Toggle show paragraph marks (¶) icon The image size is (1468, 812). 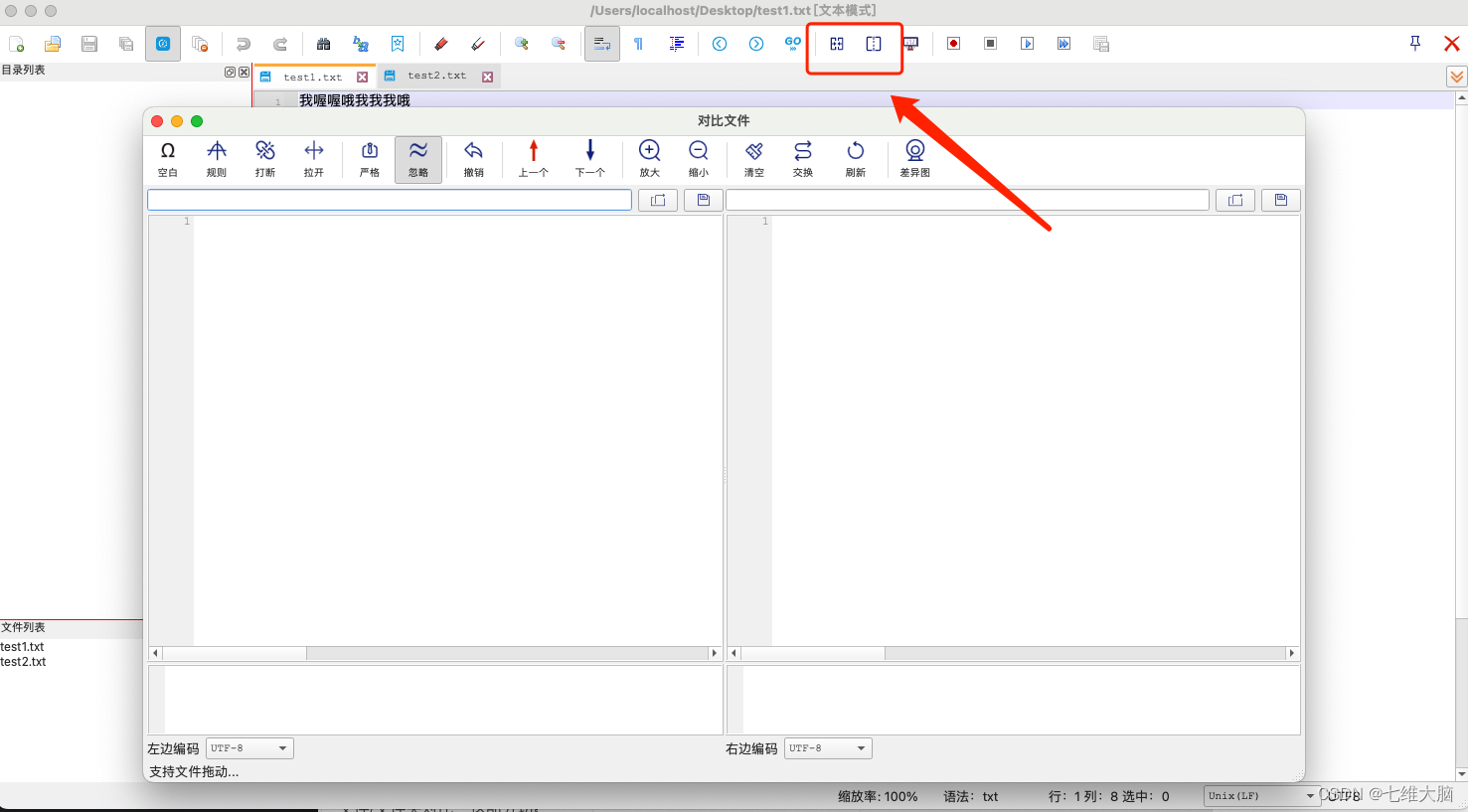(x=639, y=44)
